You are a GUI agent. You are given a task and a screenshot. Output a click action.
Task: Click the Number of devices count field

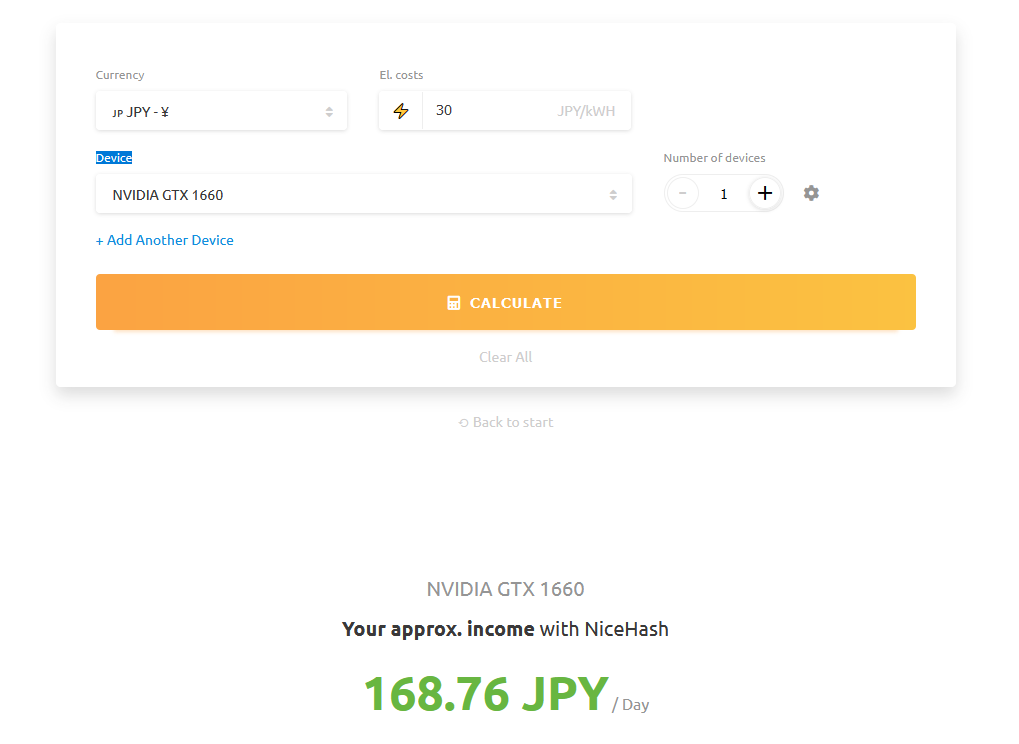[x=723, y=193]
